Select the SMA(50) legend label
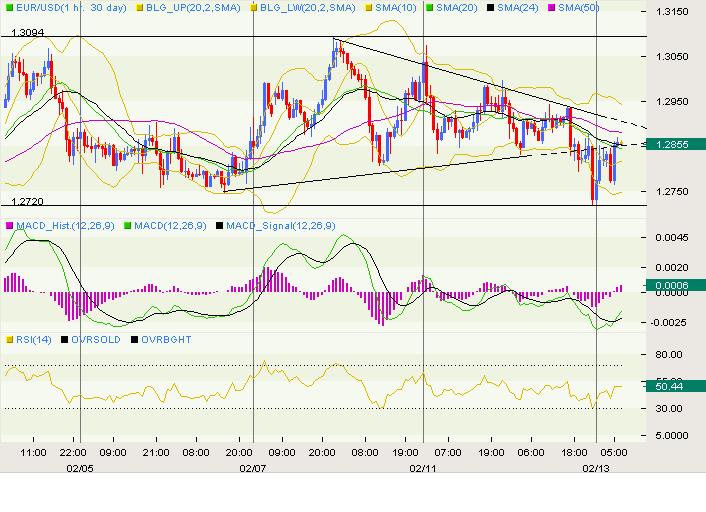 coord(579,8)
